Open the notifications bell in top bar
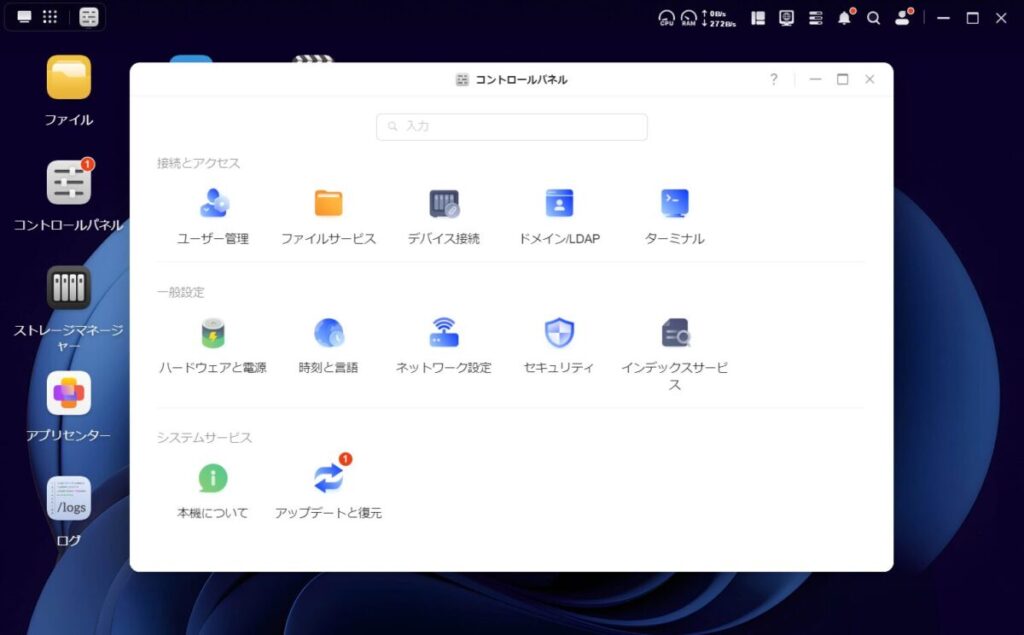Image resolution: width=1024 pixels, height=635 pixels. (844, 18)
